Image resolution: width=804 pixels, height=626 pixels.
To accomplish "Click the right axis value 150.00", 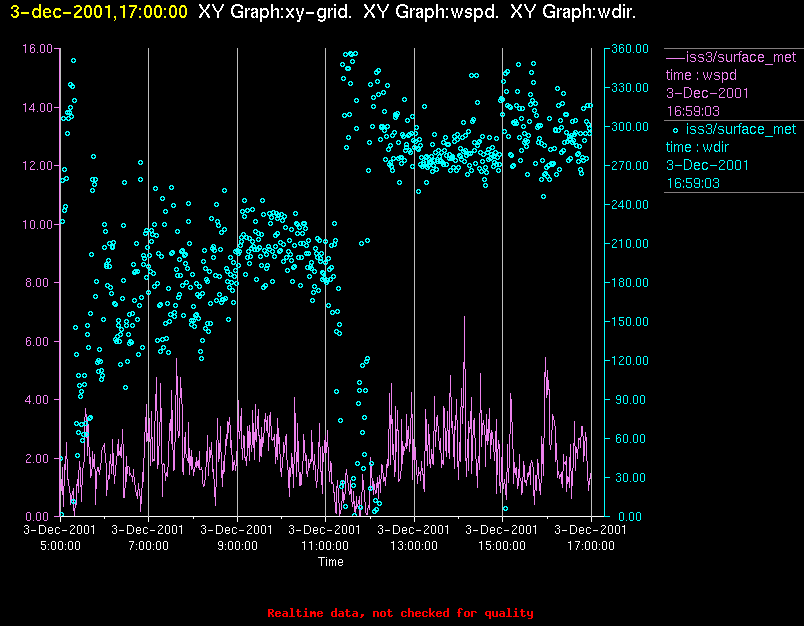I will 630,321.
